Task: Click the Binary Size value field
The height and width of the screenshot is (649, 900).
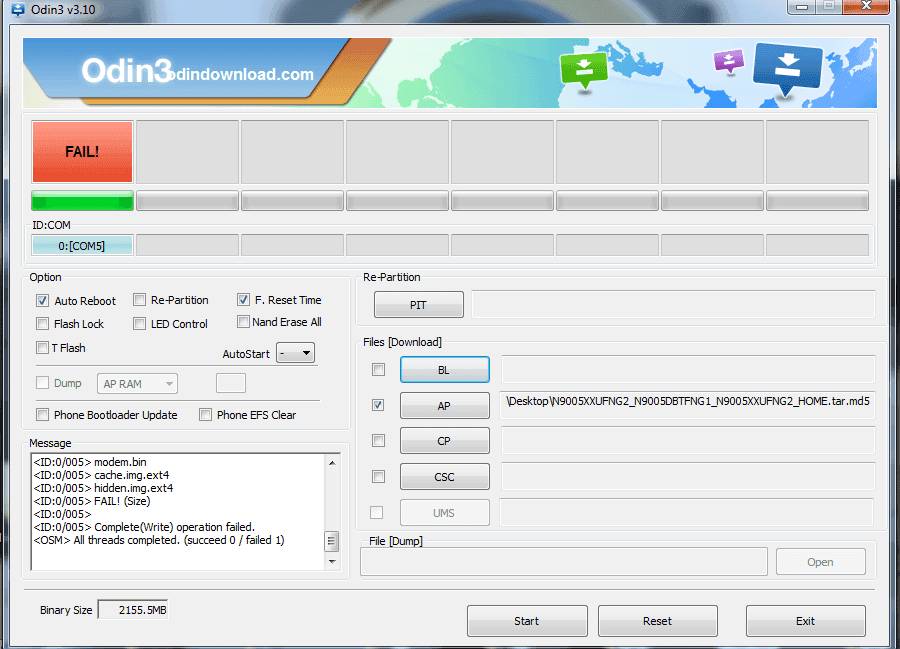Action: coord(133,610)
